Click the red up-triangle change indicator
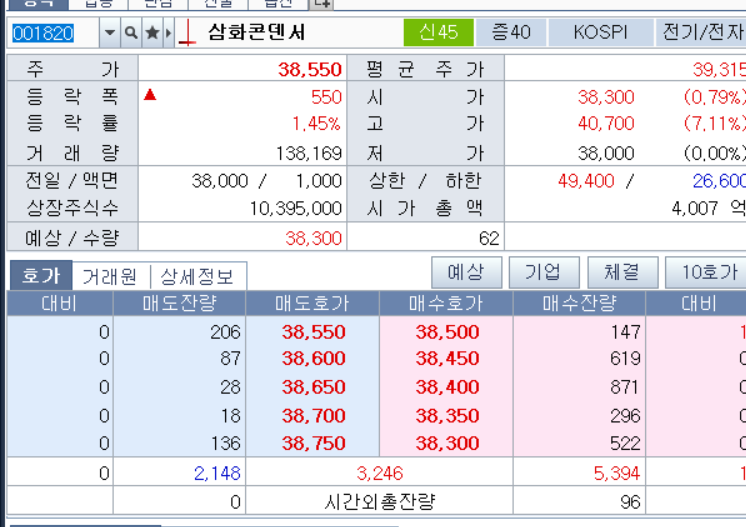Image resolution: width=746 pixels, height=527 pixels. (x=150, y=95)
